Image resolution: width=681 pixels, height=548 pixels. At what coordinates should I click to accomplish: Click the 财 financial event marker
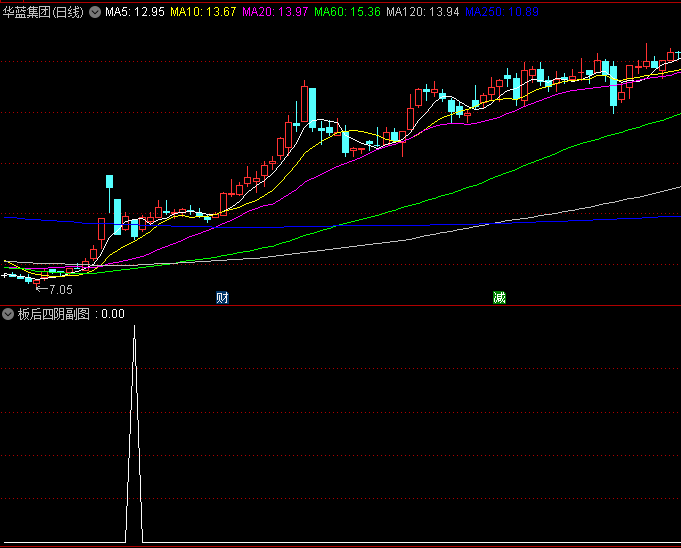tap(222, 297)
